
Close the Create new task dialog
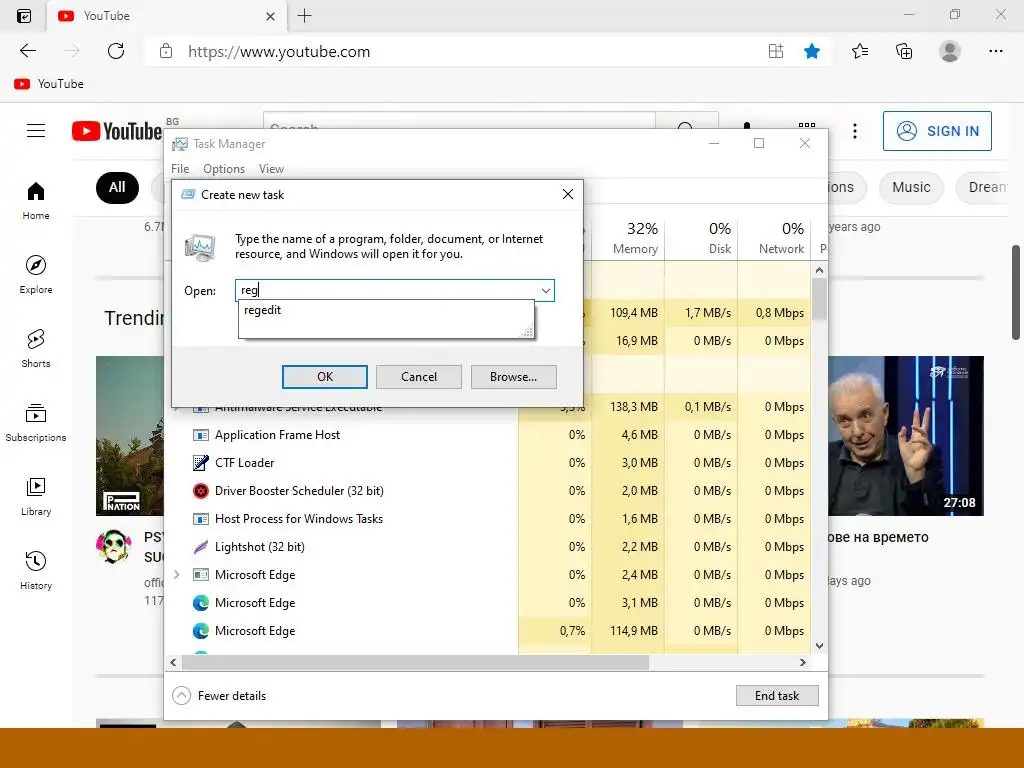point(568,194)
